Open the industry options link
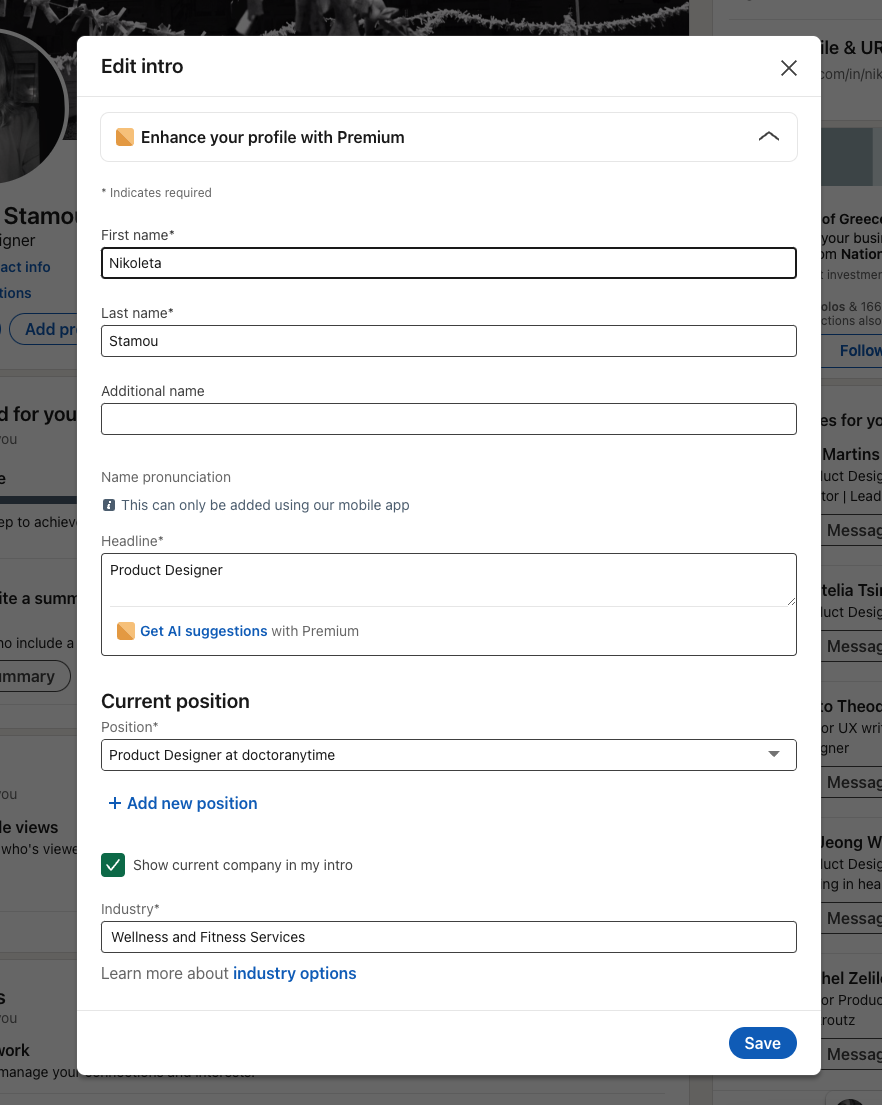The height and width of the screenshot is (1105, 882). click(294, 973)
